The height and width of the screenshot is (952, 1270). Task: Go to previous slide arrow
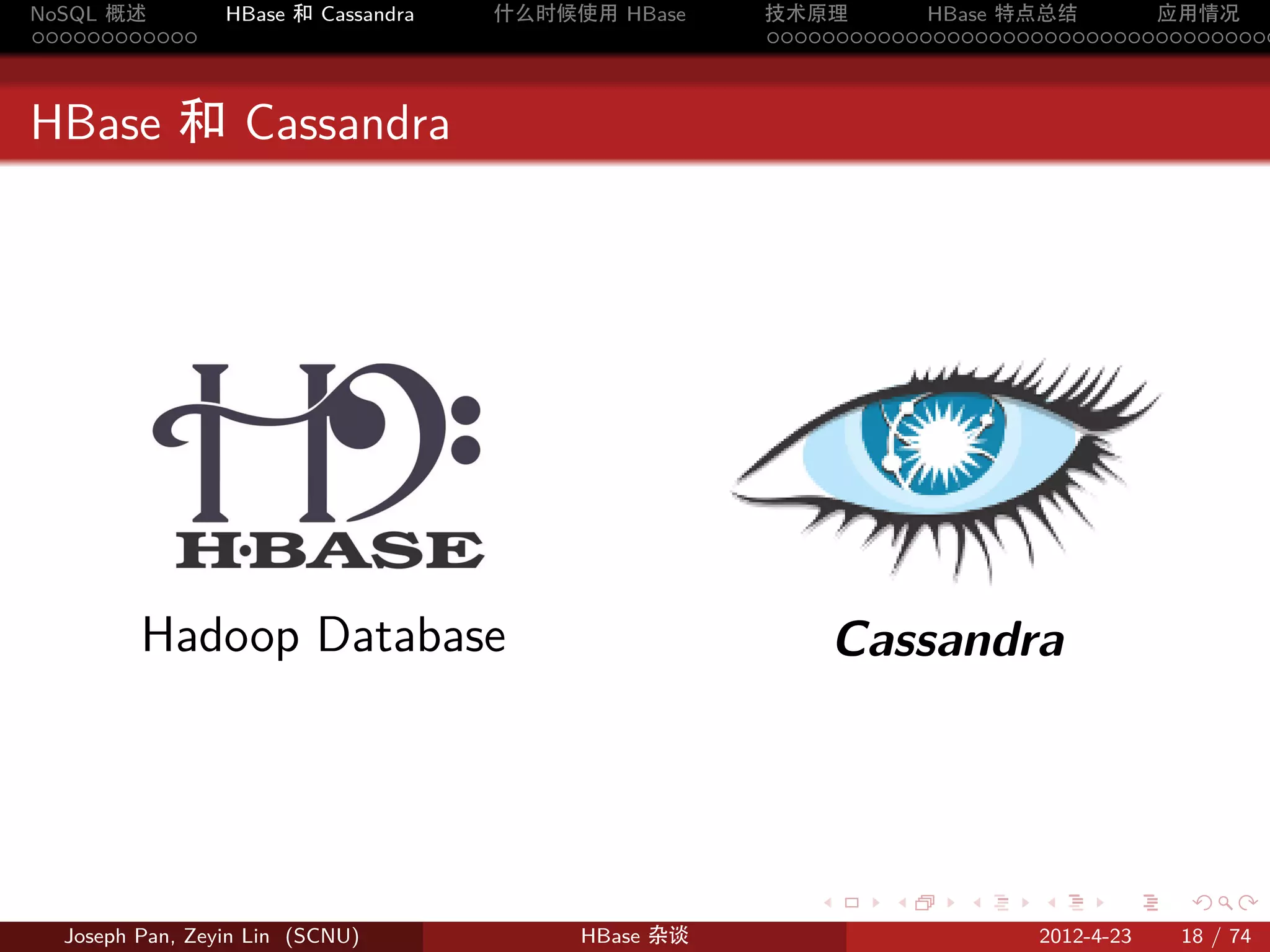tap(828, 902)
